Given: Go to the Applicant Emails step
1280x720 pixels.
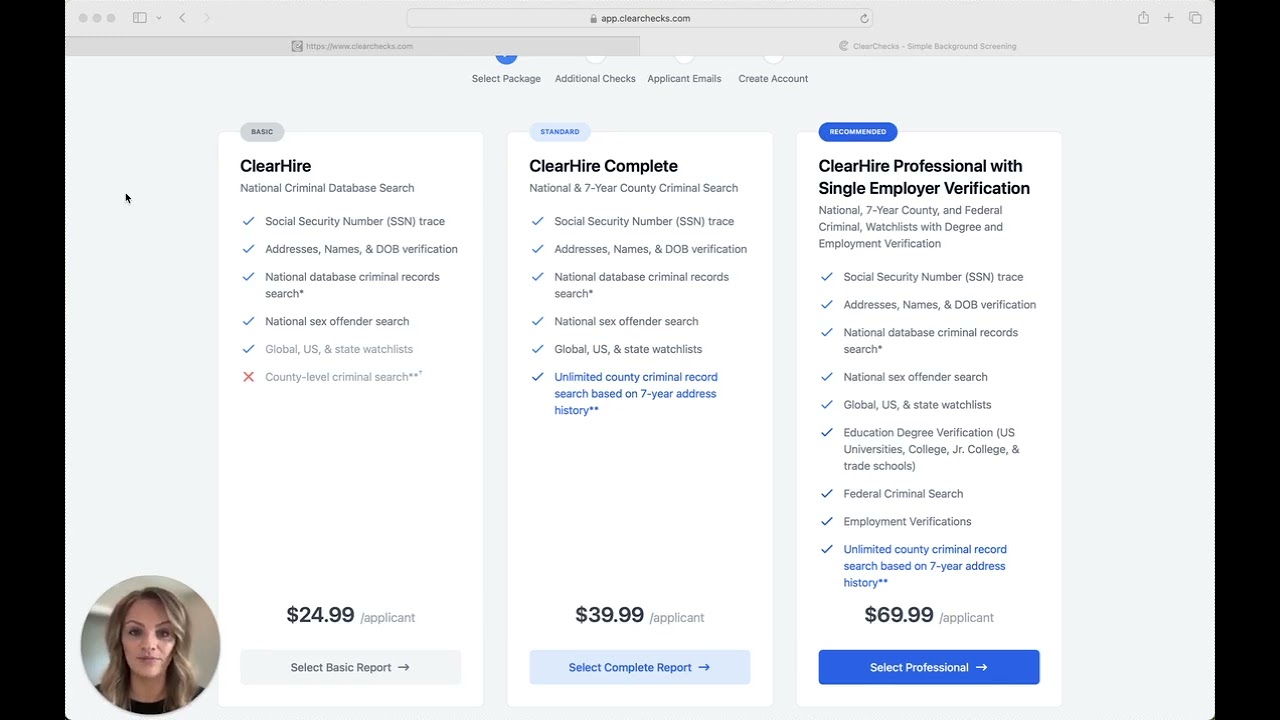Looking at the screenshot, I should (x=684, y=78).
